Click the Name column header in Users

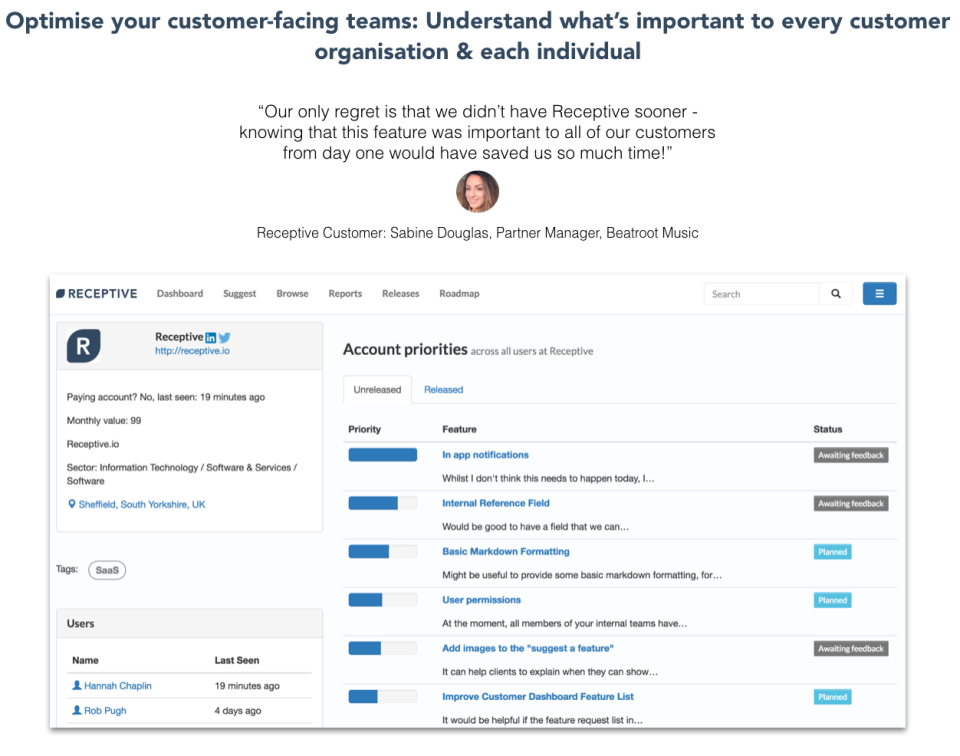pyautogui.click(x=85, y=661)
